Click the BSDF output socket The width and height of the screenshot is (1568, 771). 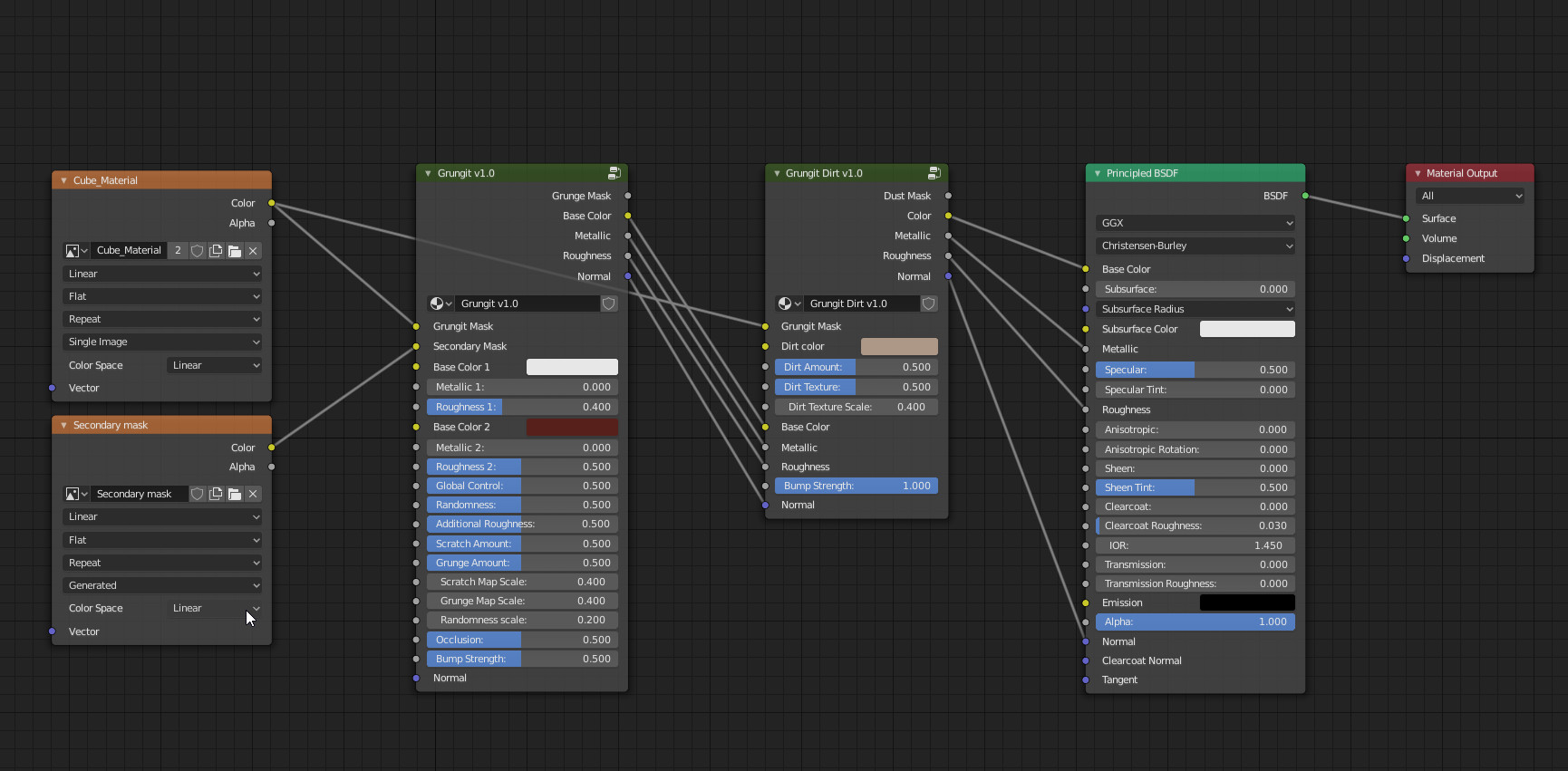coord(1305,196)
